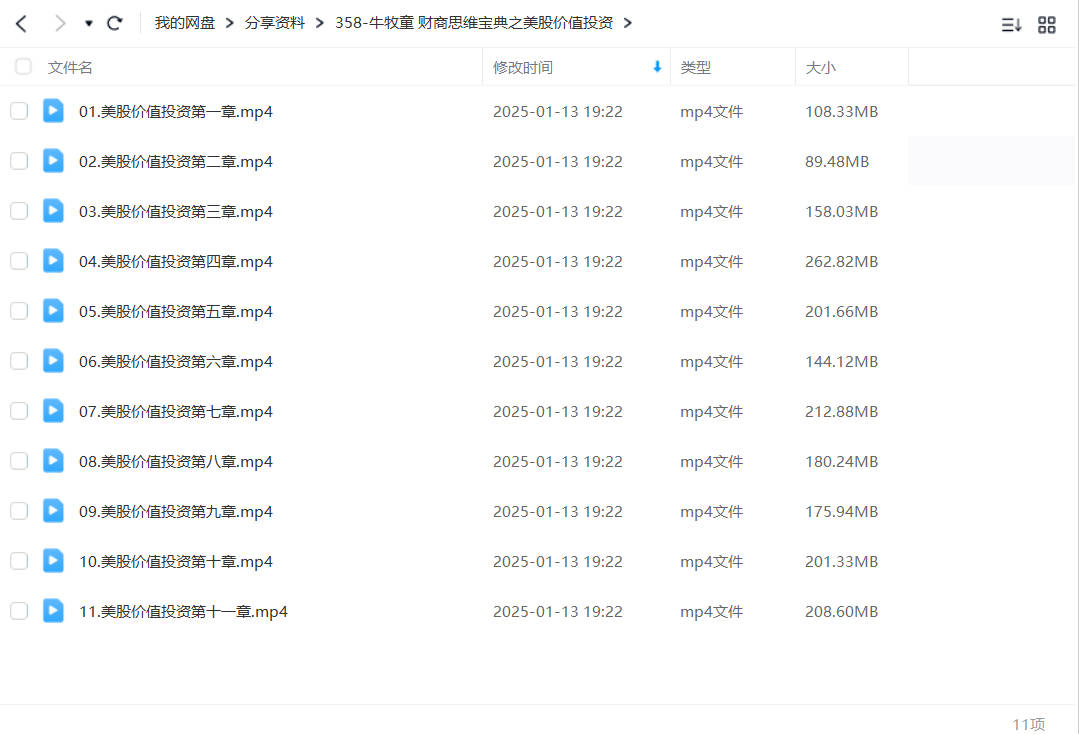Open the sort order menu icon
1079x734 pixels.
point(1011,25)
